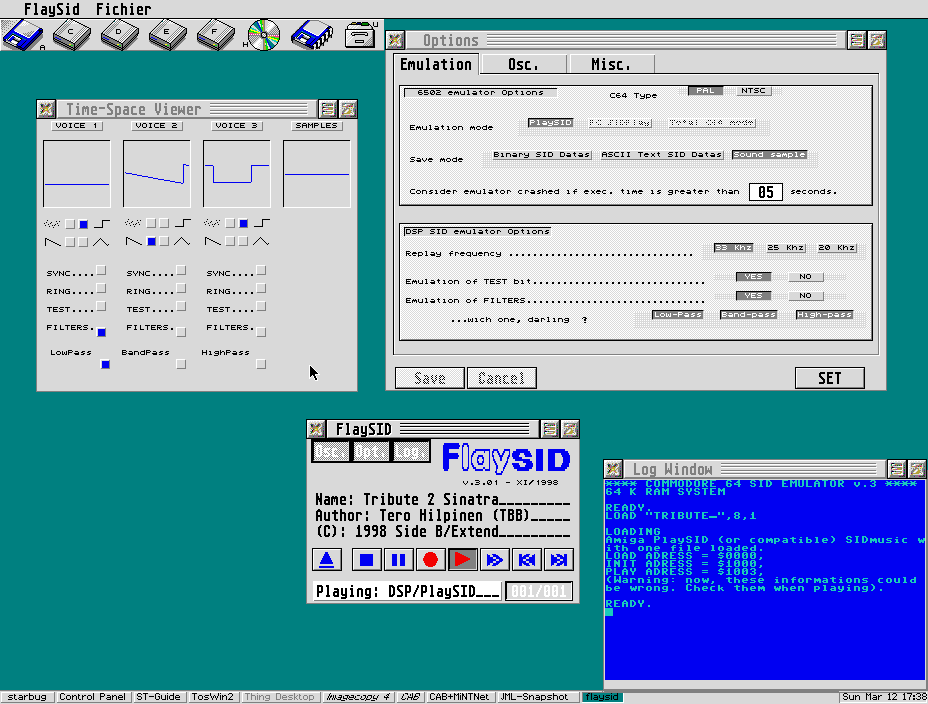Screen dimensions: 928x704
Task: Select NO for Emulation of TEST bit
Action: click(805, 276)
